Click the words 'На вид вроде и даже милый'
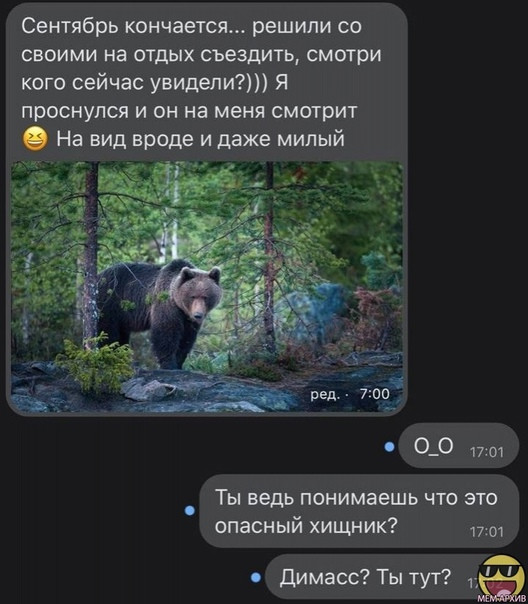528x604 pixels. [201, 139]
